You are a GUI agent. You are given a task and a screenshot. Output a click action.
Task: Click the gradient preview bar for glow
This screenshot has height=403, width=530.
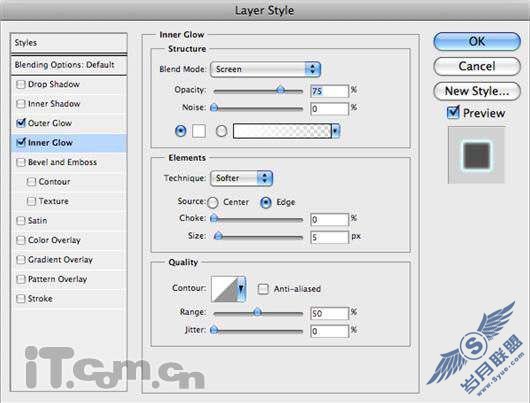[282, 131]
